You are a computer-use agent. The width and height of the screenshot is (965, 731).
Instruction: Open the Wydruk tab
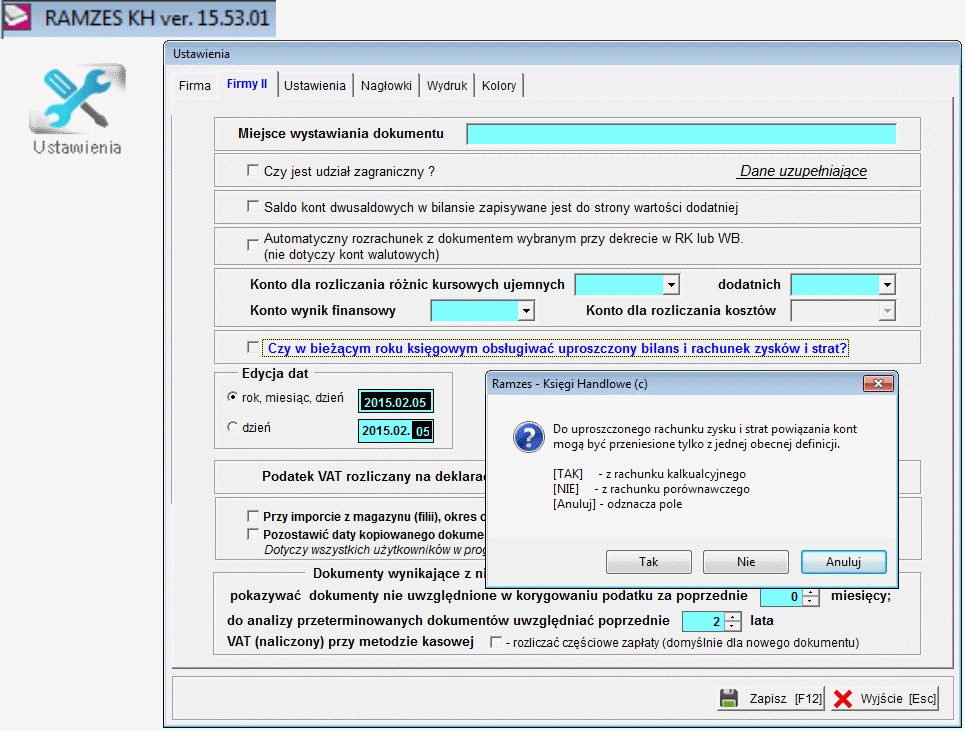pos(447,86)
